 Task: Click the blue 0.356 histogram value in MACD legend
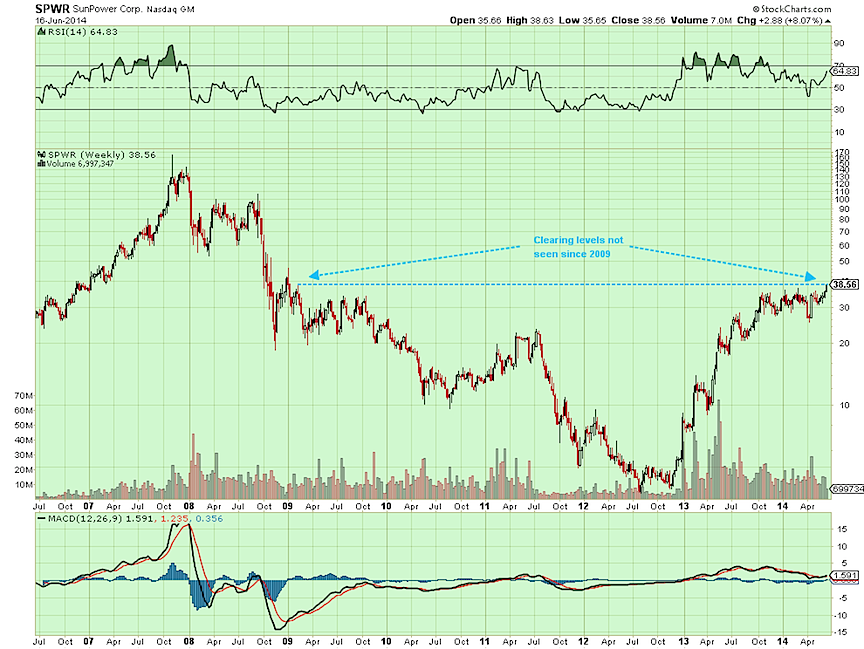click(209, 518)
